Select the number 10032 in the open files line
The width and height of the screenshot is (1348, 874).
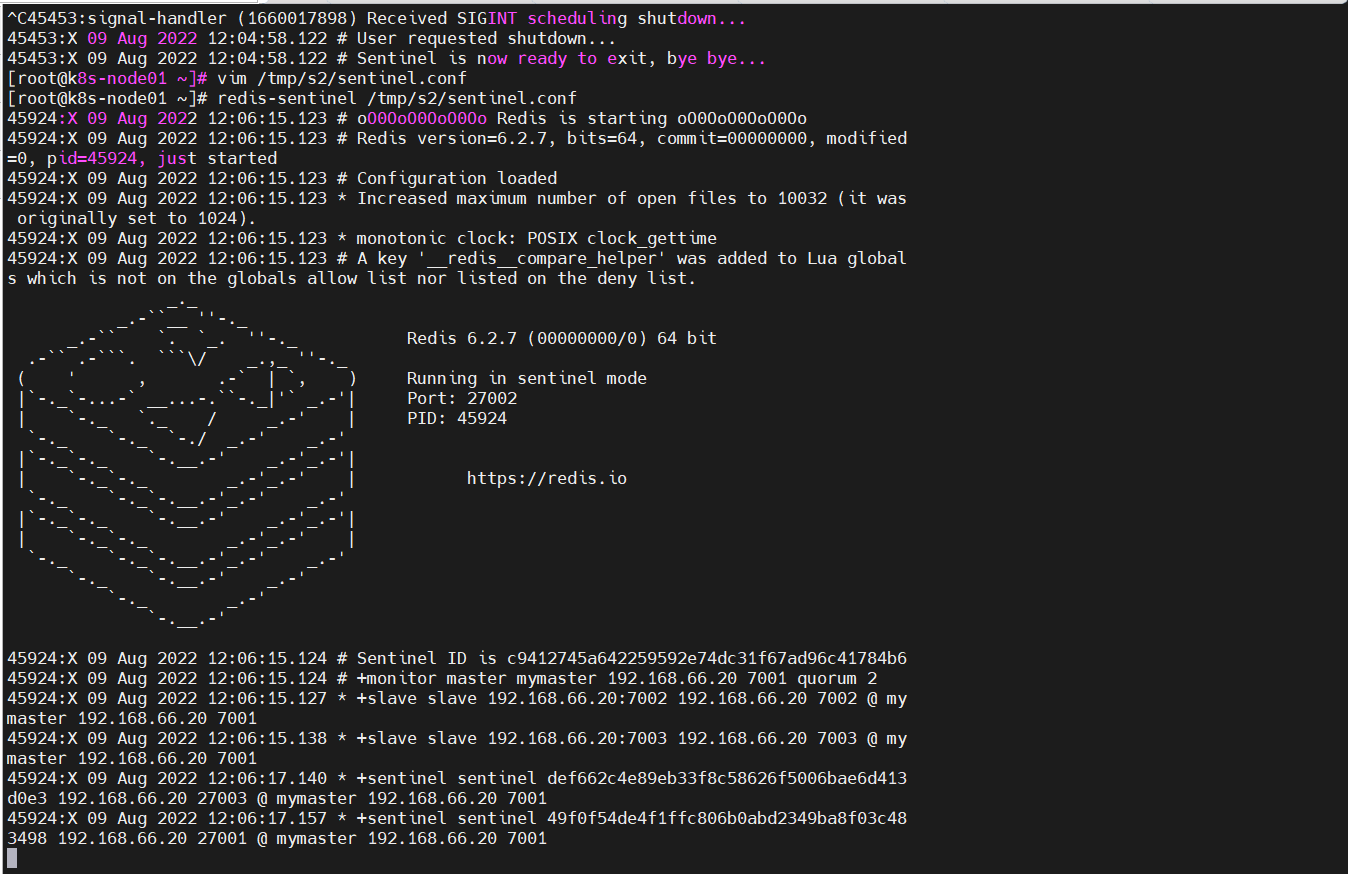click(x=802, y=198)
